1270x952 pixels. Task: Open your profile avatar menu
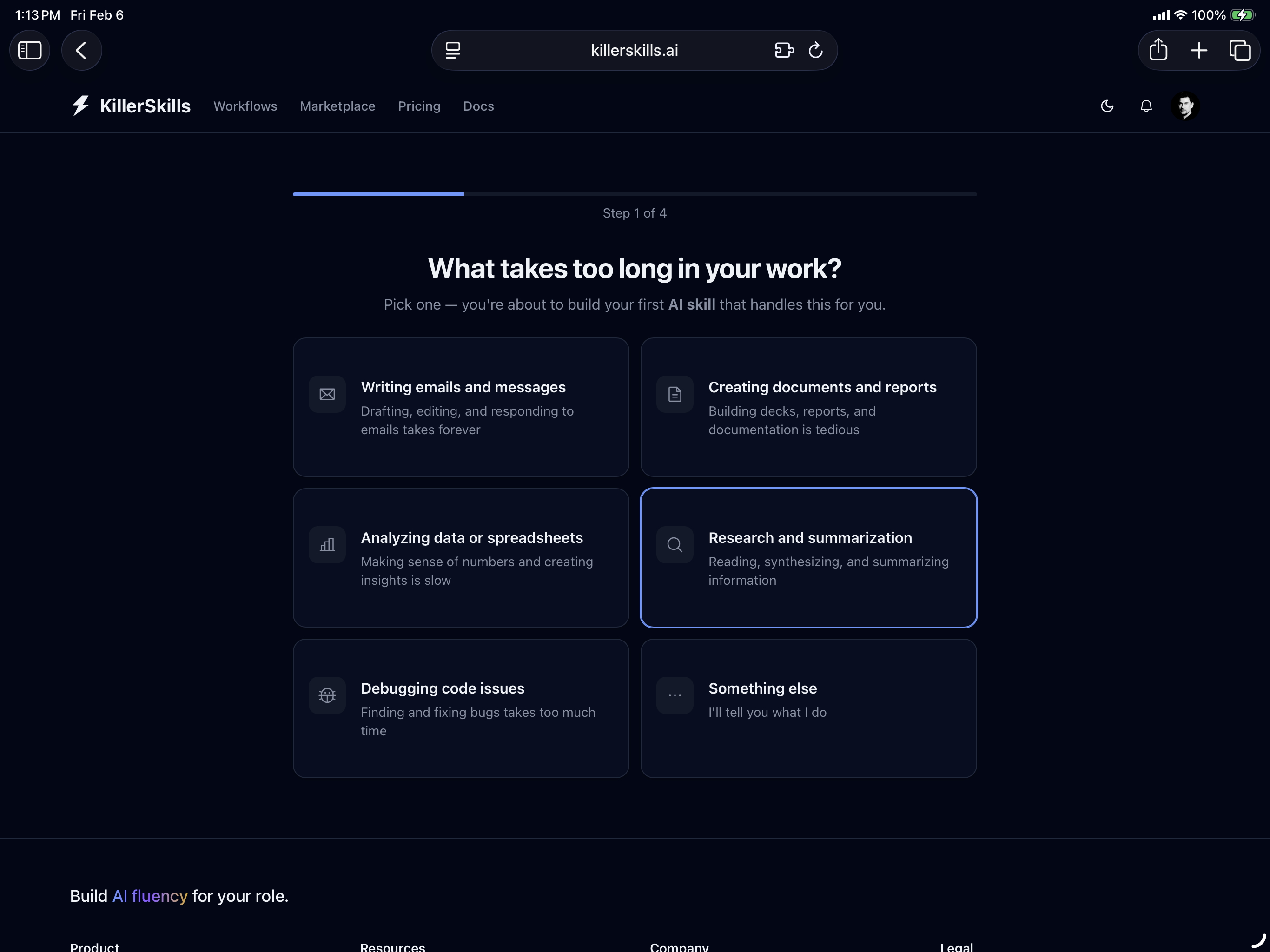[1185, 106]
